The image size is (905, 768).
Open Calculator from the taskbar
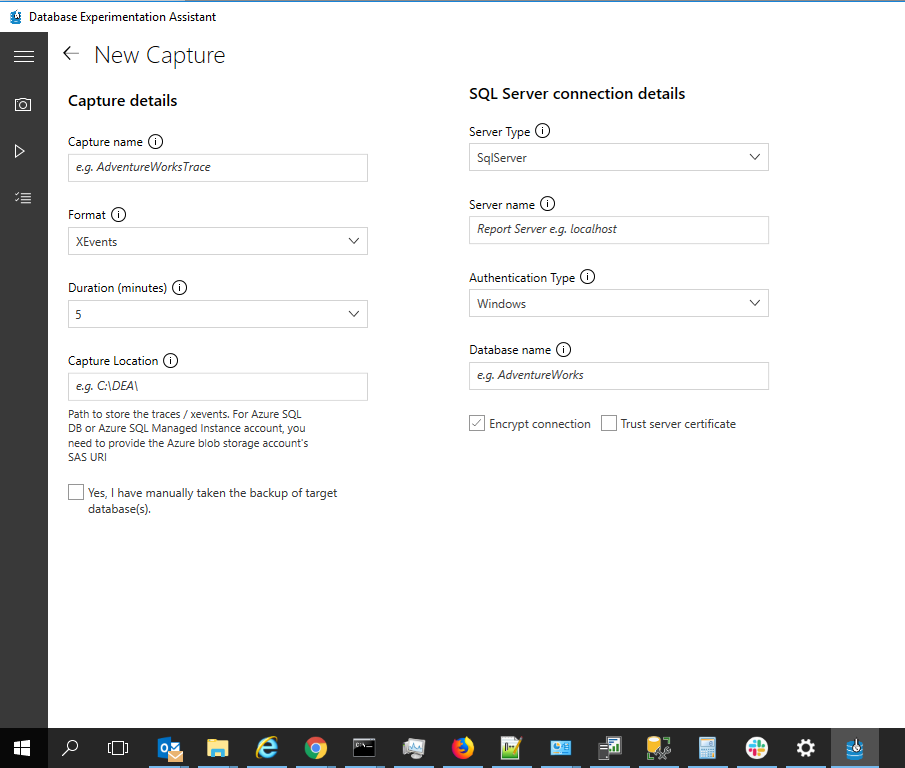pyautogui.click(x=707, y=748)
